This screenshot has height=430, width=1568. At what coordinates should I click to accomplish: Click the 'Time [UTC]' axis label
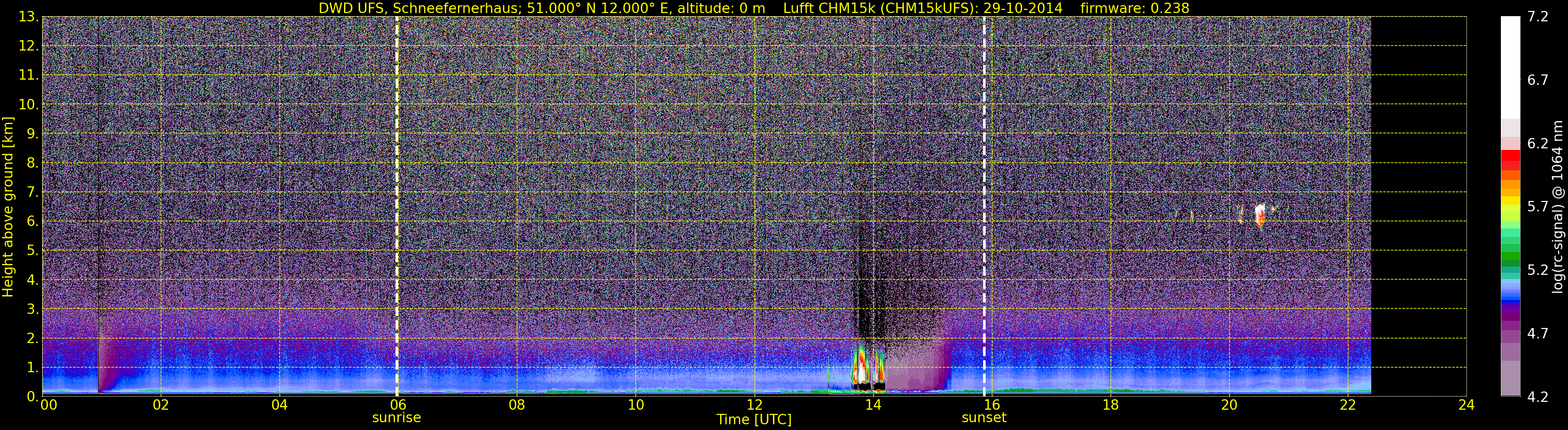(754, 420)
